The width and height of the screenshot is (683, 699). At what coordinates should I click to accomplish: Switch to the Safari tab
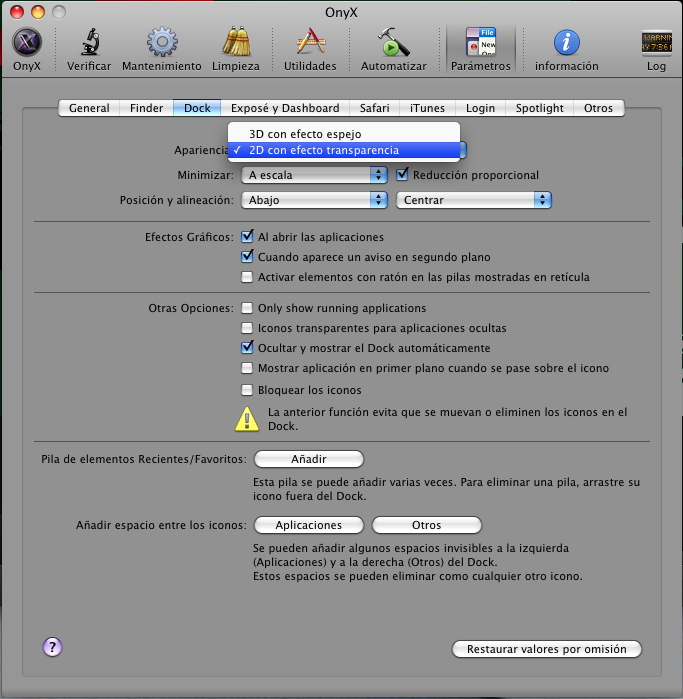tap(374, 108)
